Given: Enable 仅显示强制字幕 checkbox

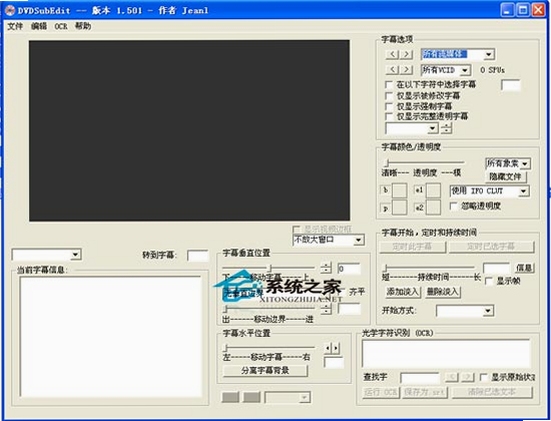Looking at the screenshot, I should coord(389,106).
